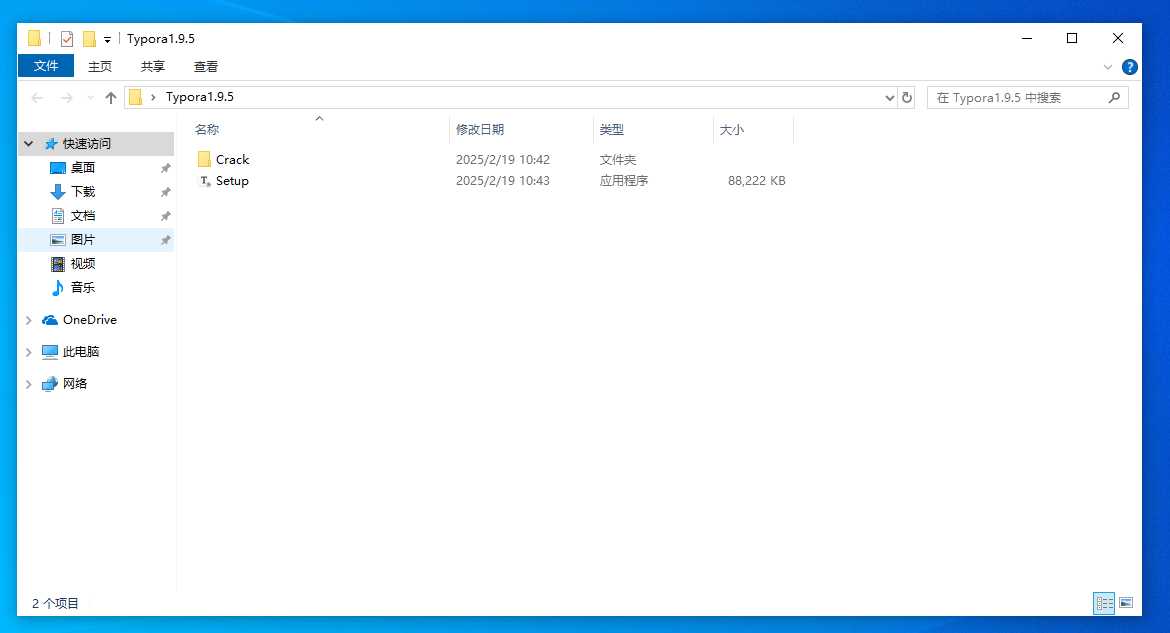
Task: Select OneDrive in the navigation pane
Action: click(x=90, y=319)
